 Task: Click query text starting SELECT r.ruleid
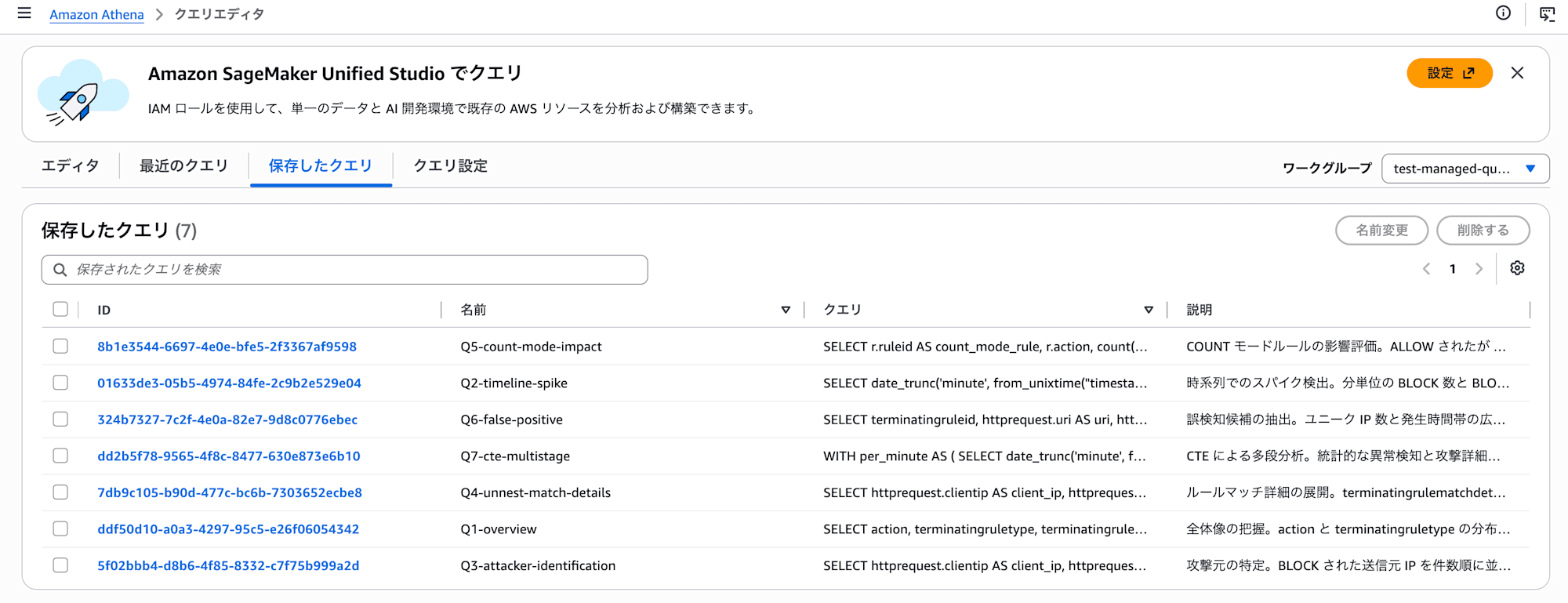[985, 347]
